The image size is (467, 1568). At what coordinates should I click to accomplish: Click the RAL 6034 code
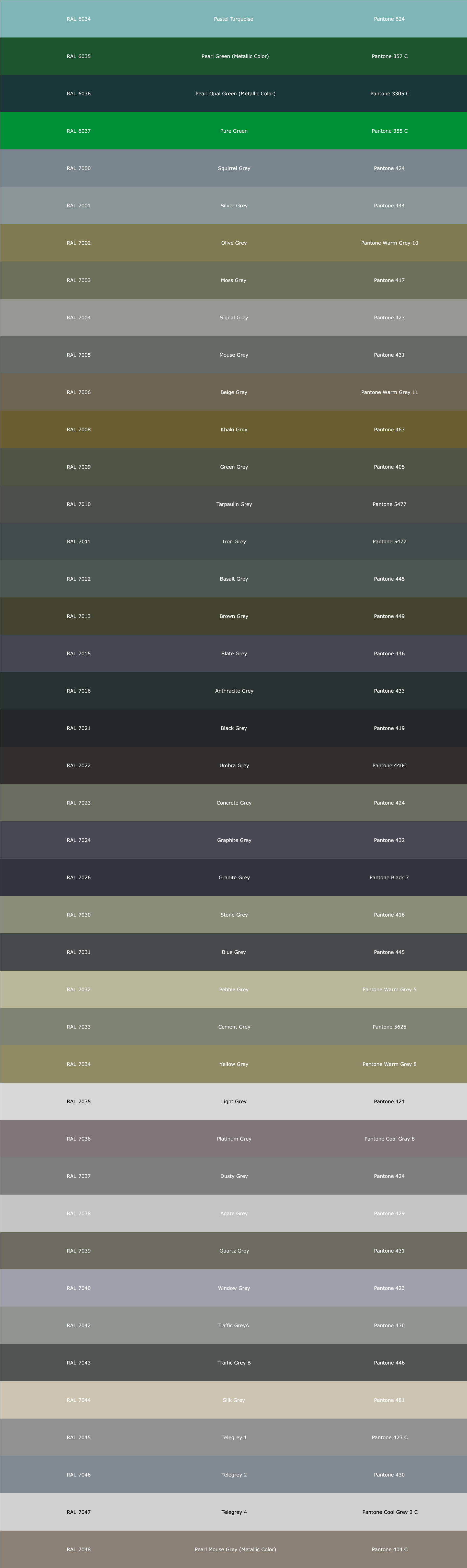78,19
